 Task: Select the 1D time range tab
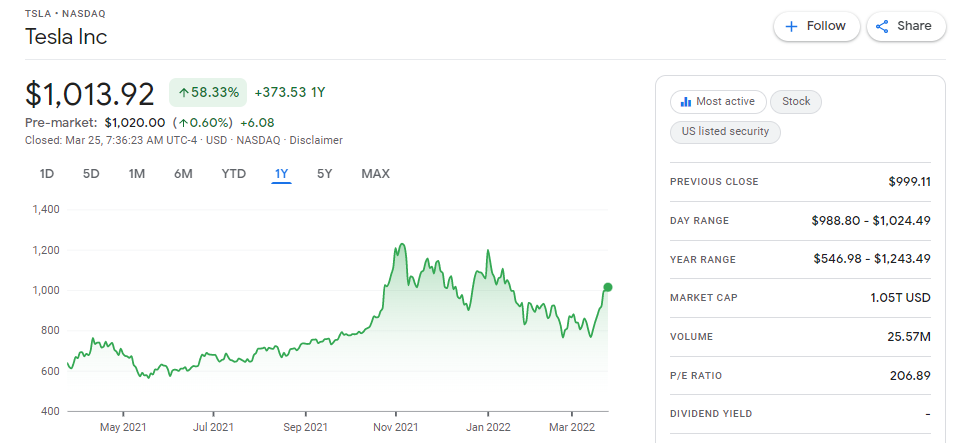47,174
